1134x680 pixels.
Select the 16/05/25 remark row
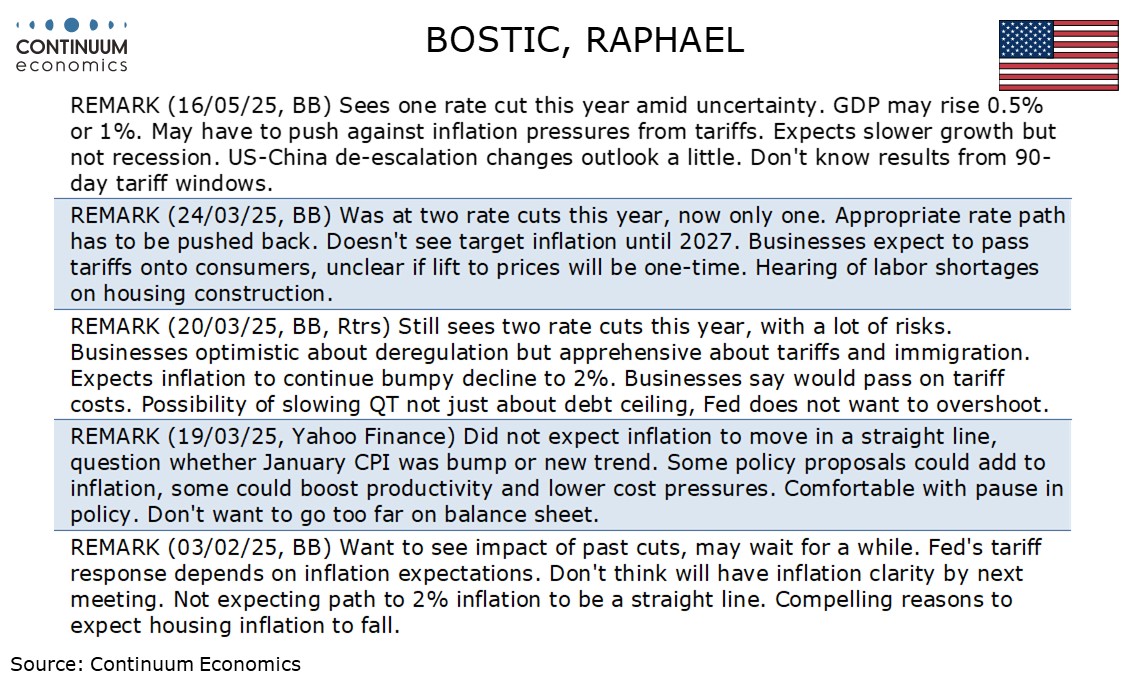point(563,144)
